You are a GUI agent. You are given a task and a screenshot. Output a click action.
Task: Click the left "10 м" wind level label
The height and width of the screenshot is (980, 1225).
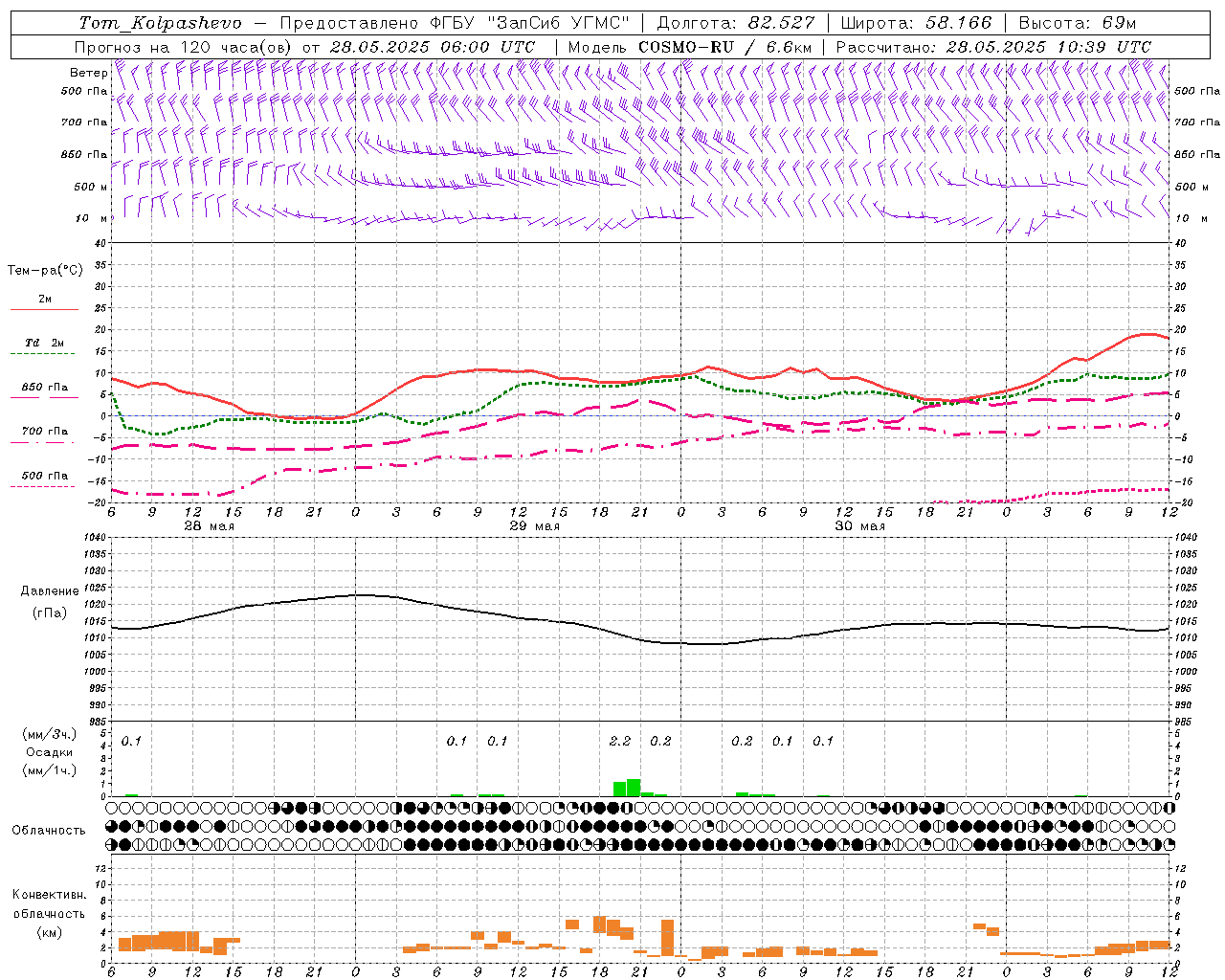[x=91, y=218]
